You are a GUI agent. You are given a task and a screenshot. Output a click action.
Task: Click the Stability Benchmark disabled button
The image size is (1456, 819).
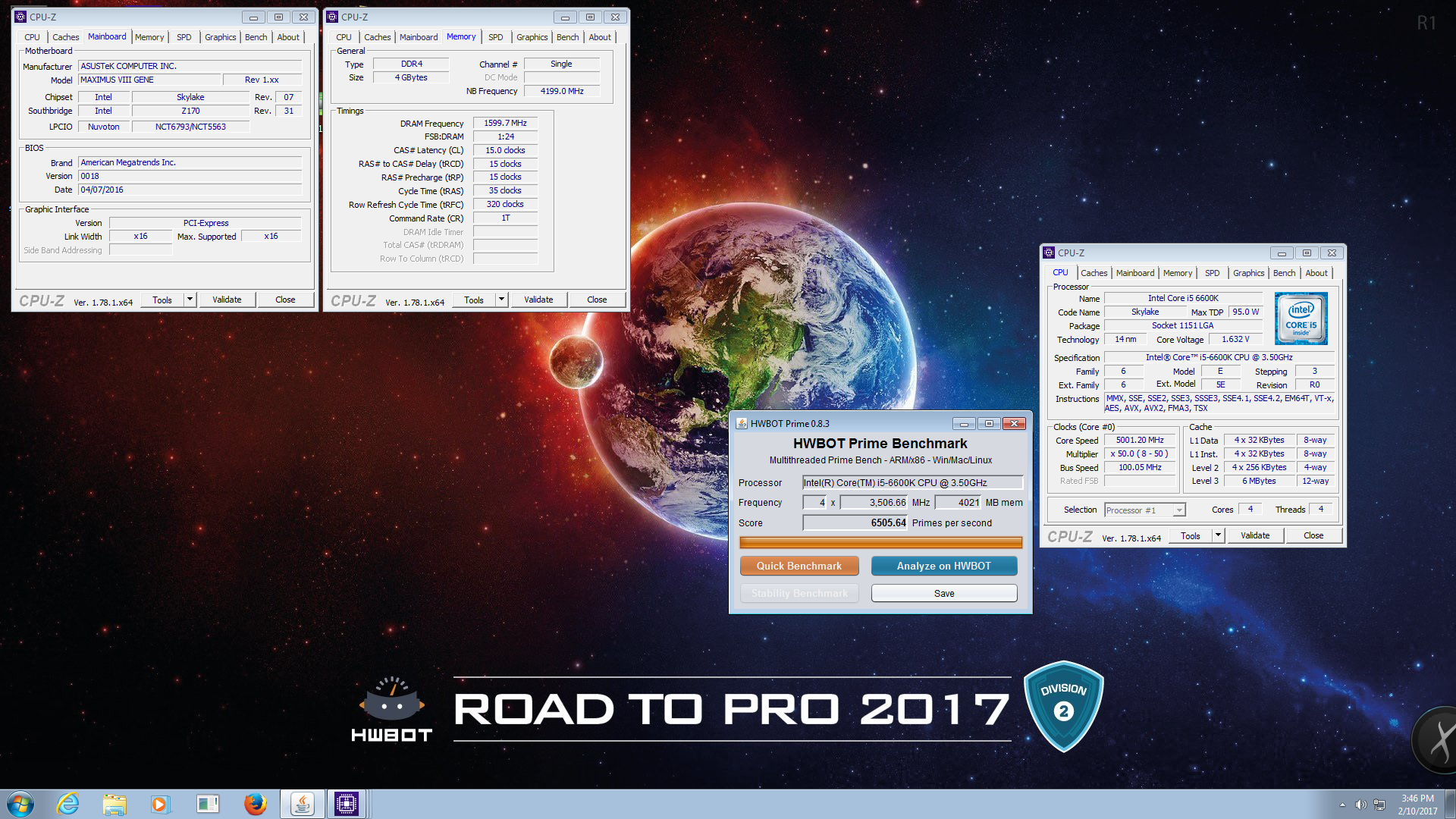coord(799,593)
